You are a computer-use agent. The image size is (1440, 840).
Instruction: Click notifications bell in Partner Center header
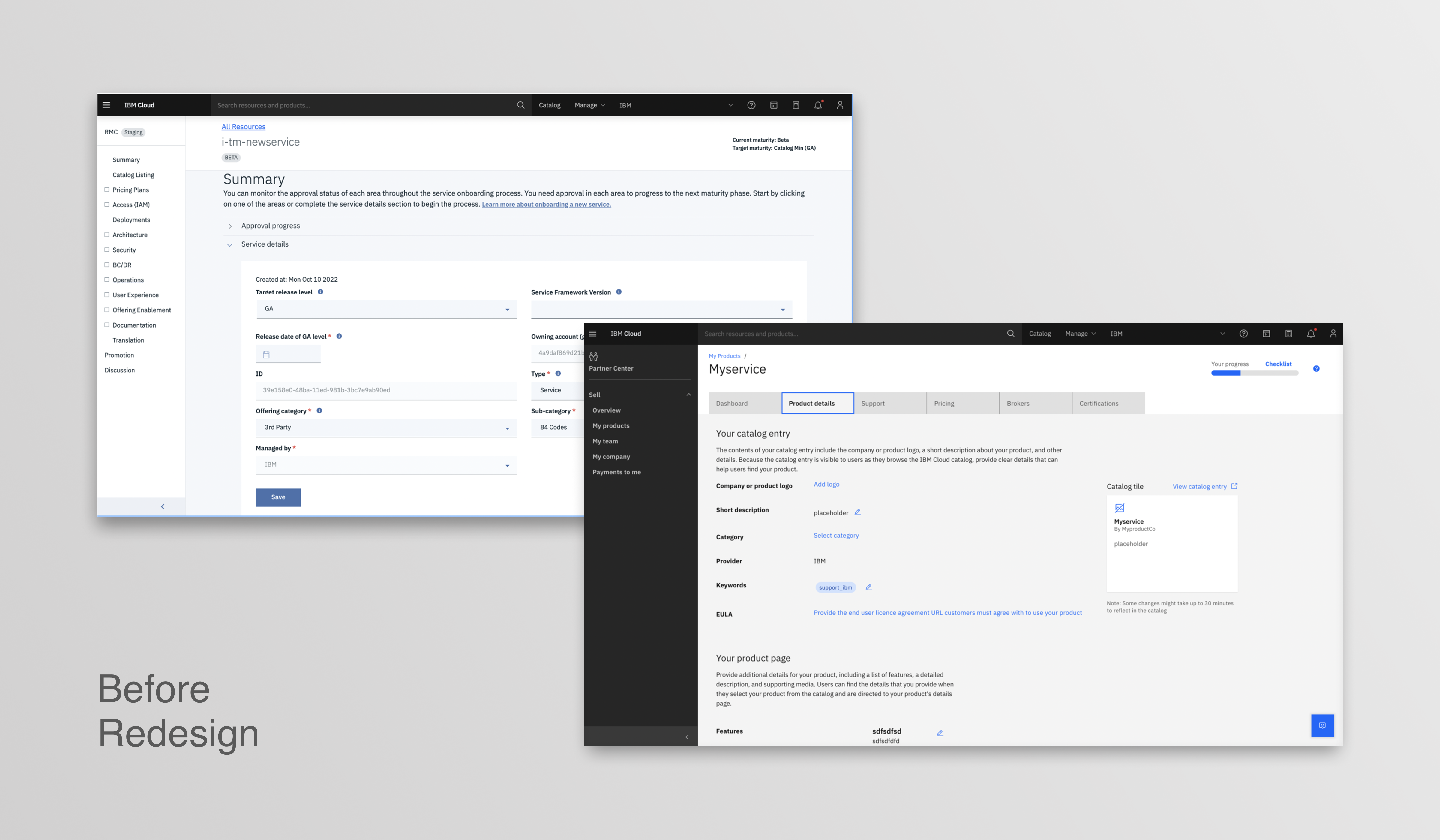[x=1311, y=334]
